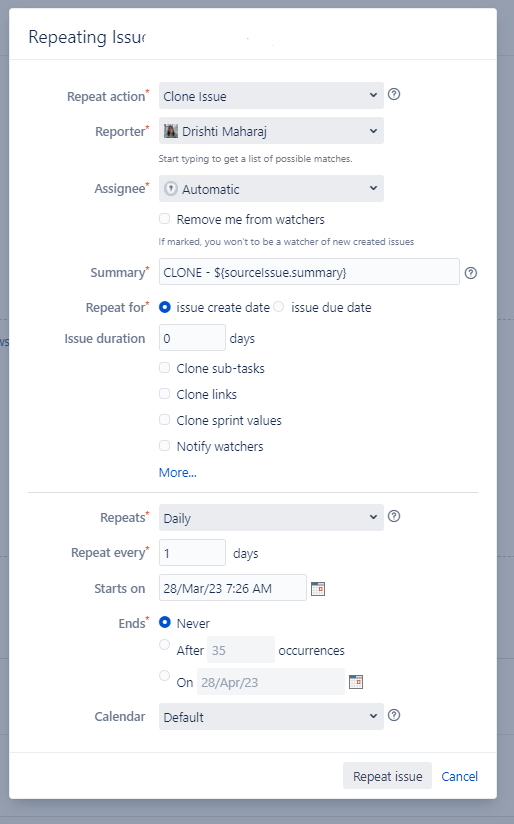The height and width of the screenshot is (824, 514).
Task: Click the Repeating Issue dialog title
Action: pyautogui.click(x=87, y=37)
